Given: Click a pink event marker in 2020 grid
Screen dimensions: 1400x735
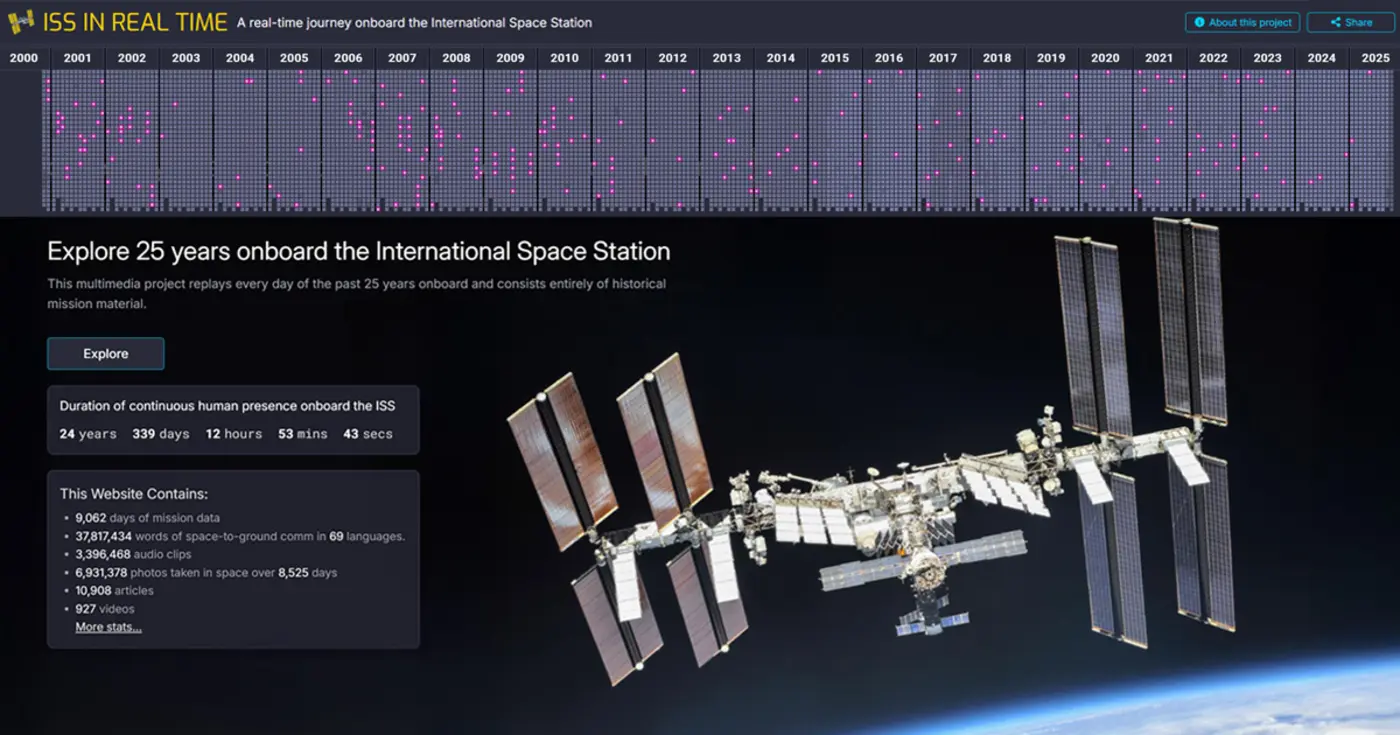Looking at the screenshot, I should [1108, 140].
